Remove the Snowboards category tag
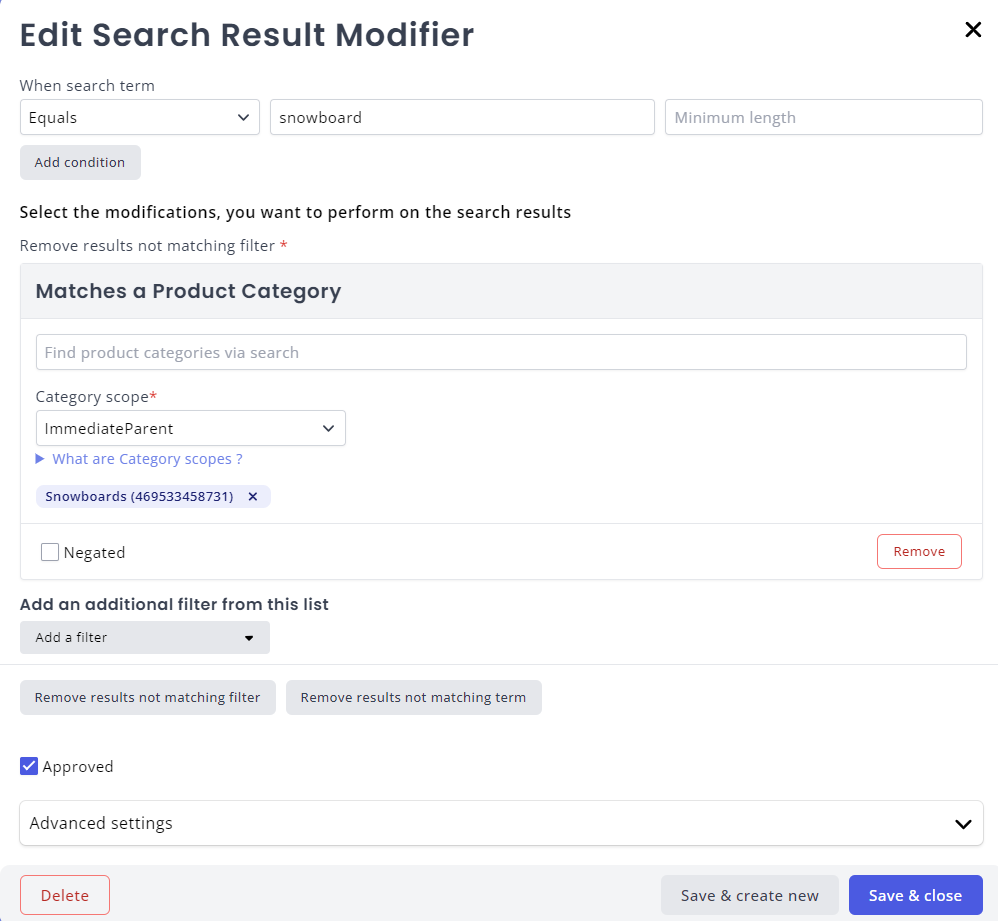Viewport: 998px width, 921px height. (253, 496)
